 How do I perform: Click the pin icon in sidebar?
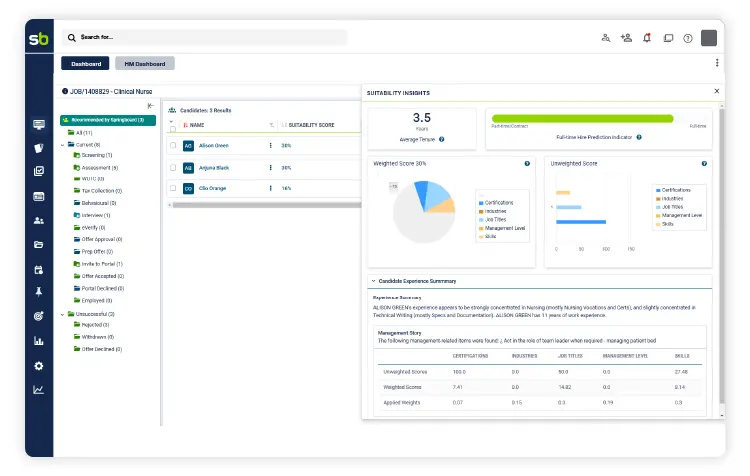click(x=39, y=292)
